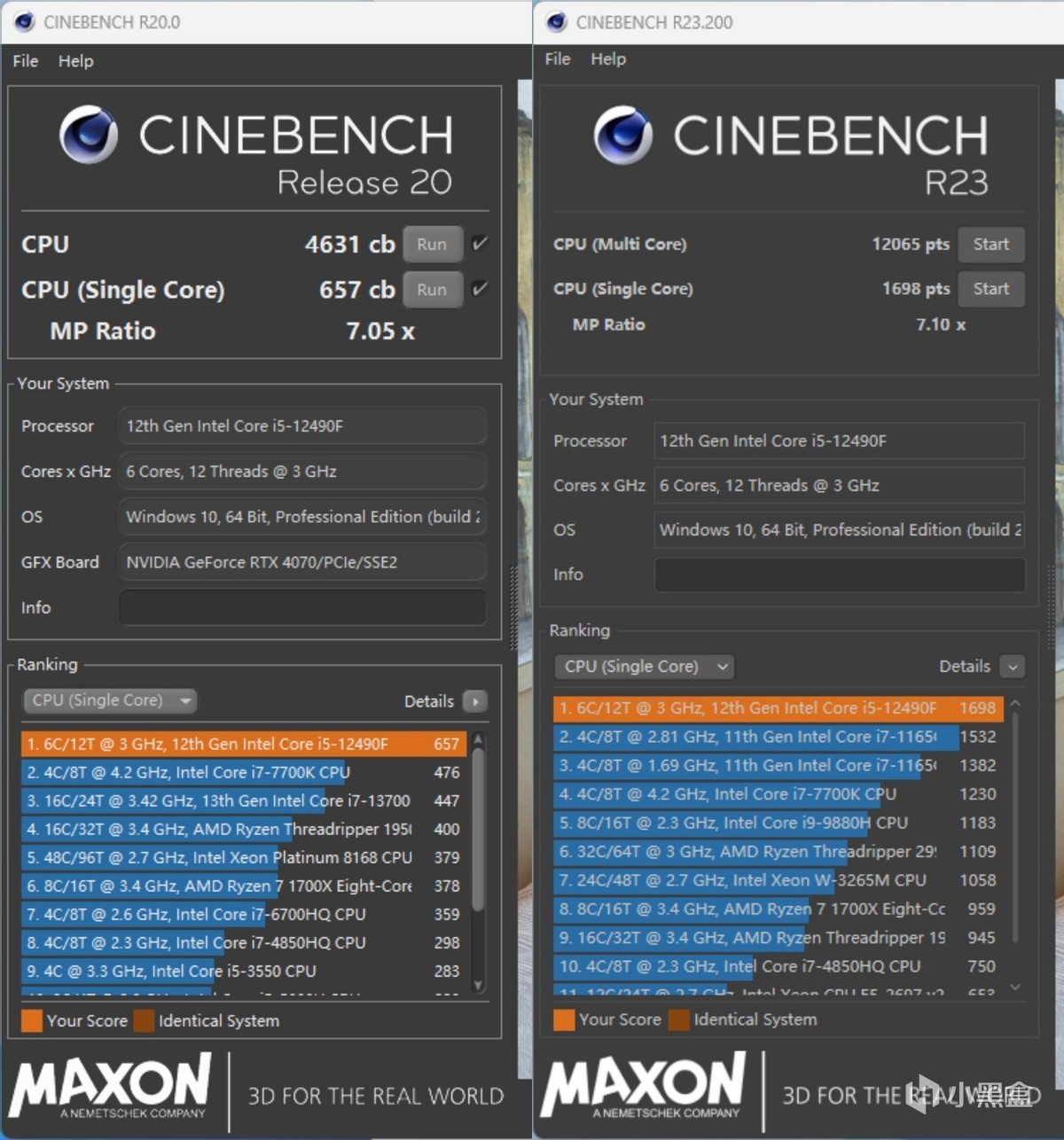The image size is (1064, 1140).
Task: Click the R23 ranking scrollbar down arrow
Action: click(1015, 987)
